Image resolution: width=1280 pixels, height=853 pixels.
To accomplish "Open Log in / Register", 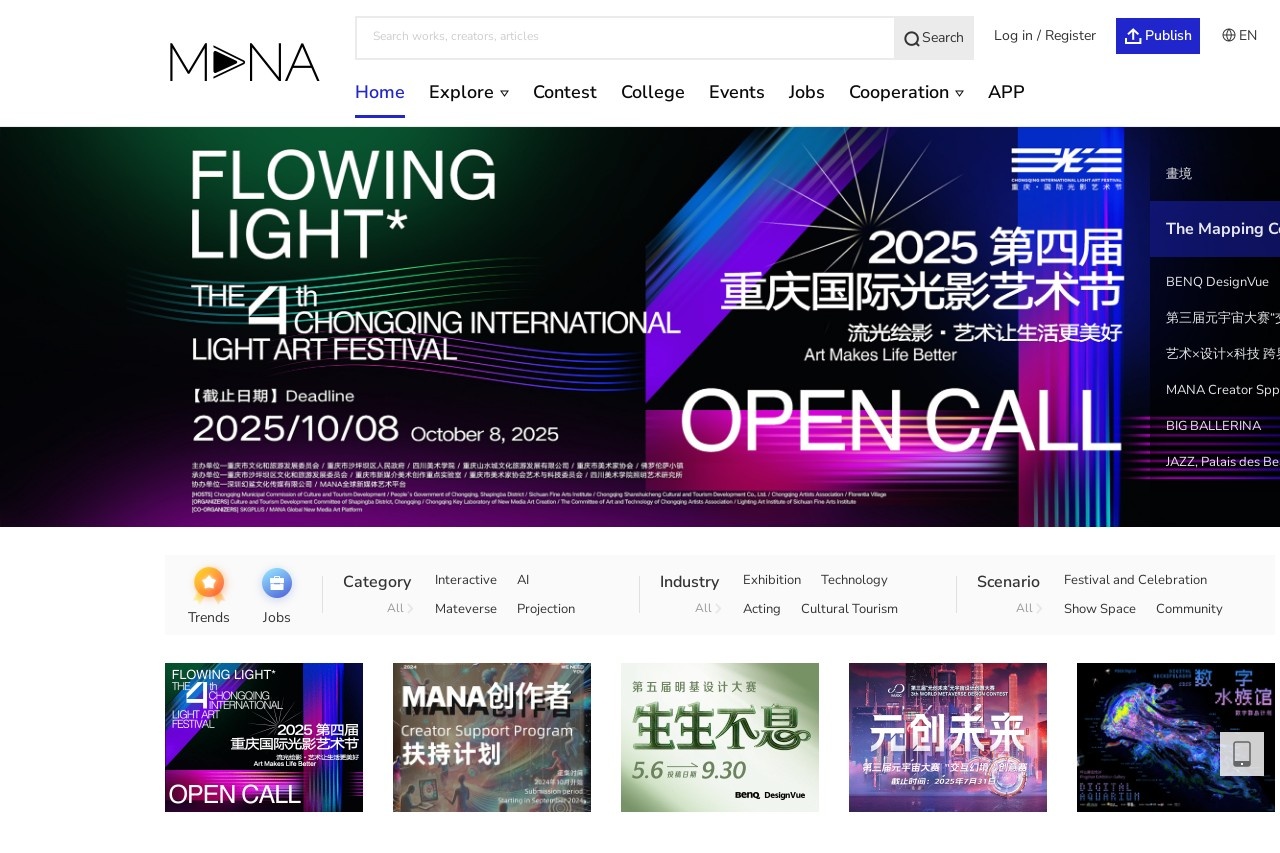I will click(1045, 36).
